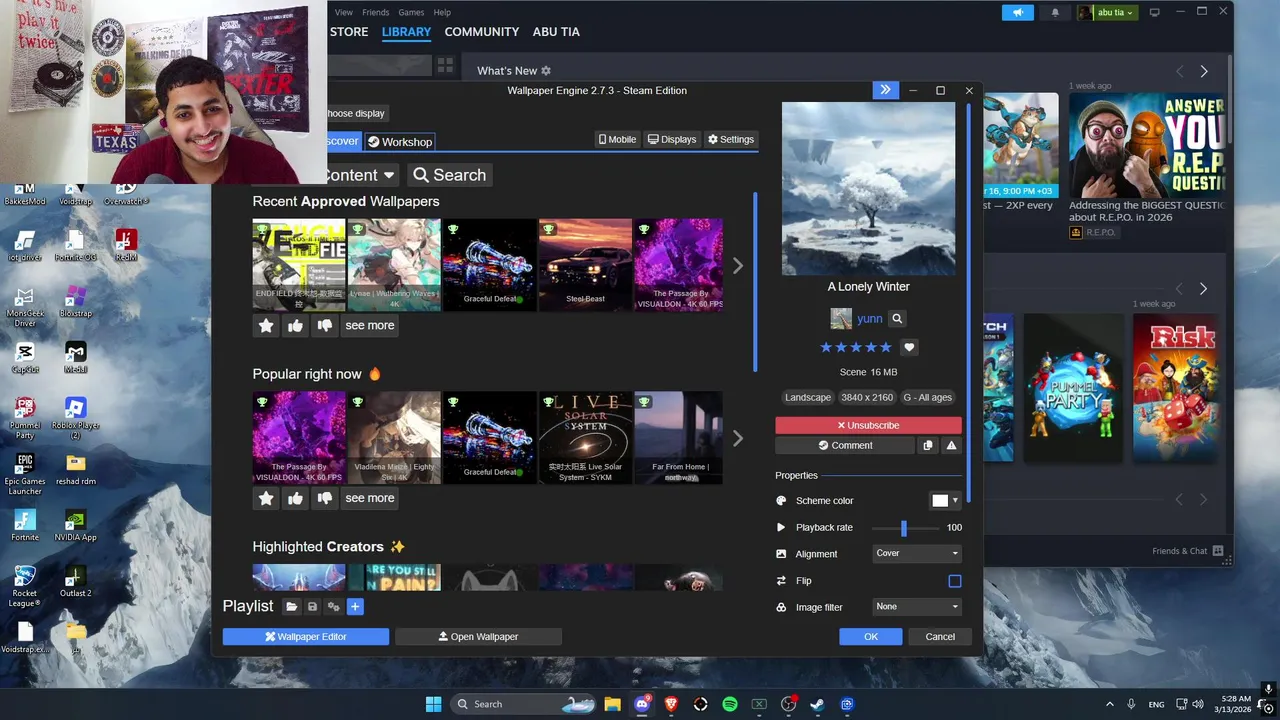Viewport: 1280px width, 720px height.
Task: Favorite the wallpaper with the heart icon
Action: tap(909, 347)
